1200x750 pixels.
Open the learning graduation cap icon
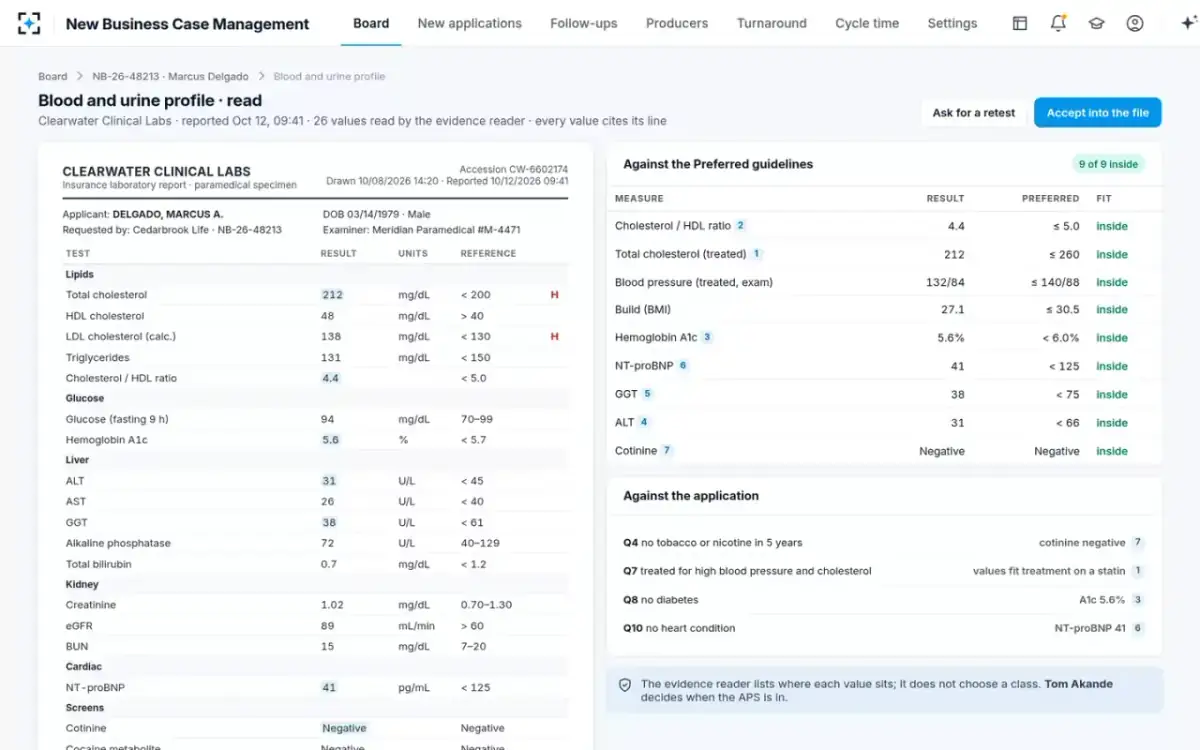pyautogui.click(x=1096, y=23)
